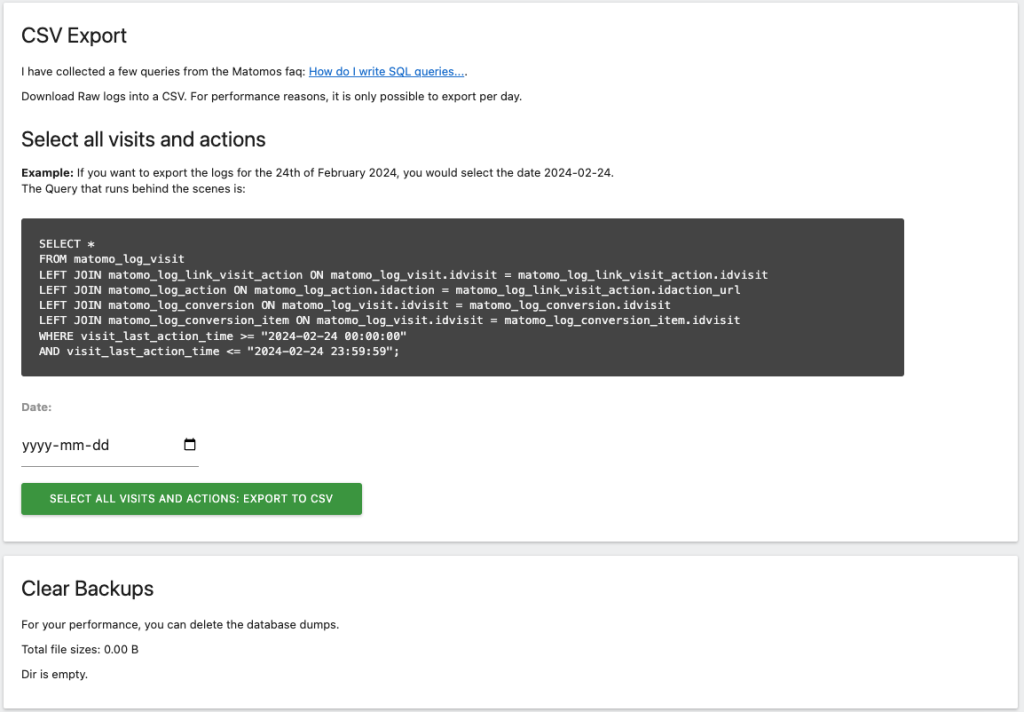Open the date picker calendar icon

tap(190, 445)
